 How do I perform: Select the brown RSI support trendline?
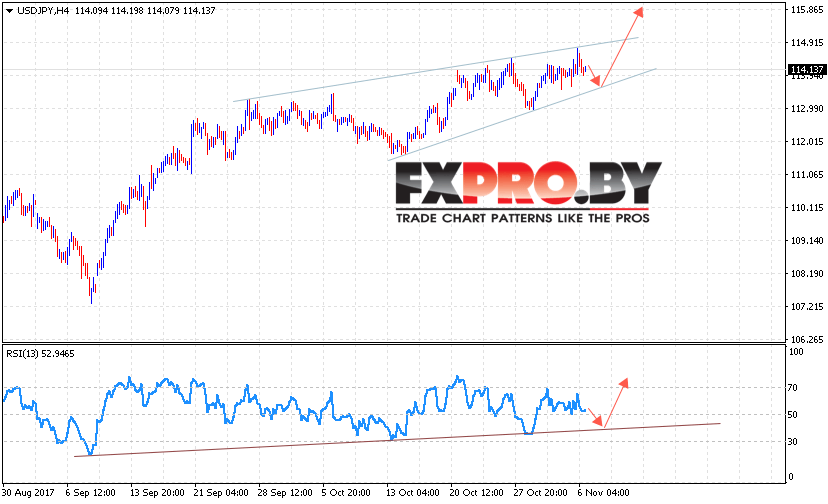tap(397, 440)
